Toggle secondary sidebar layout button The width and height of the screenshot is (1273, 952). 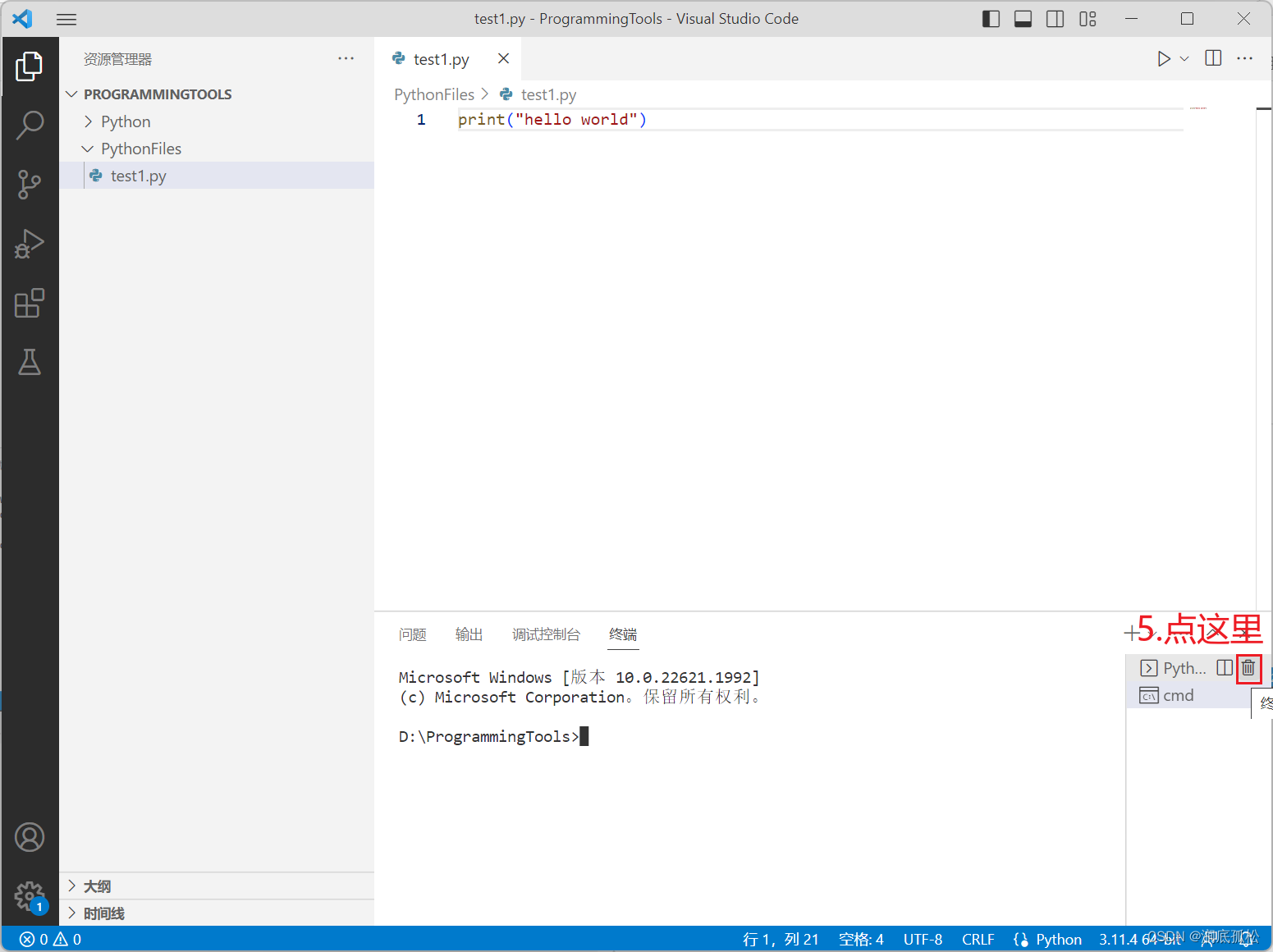point(1055,19)
